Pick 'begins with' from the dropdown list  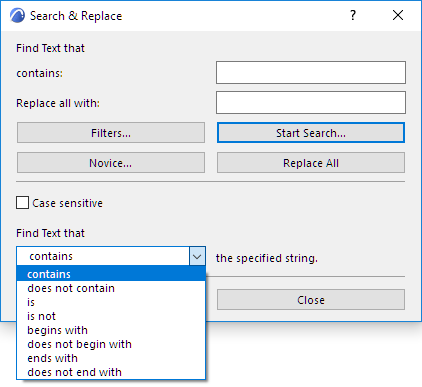coord(111,330)
